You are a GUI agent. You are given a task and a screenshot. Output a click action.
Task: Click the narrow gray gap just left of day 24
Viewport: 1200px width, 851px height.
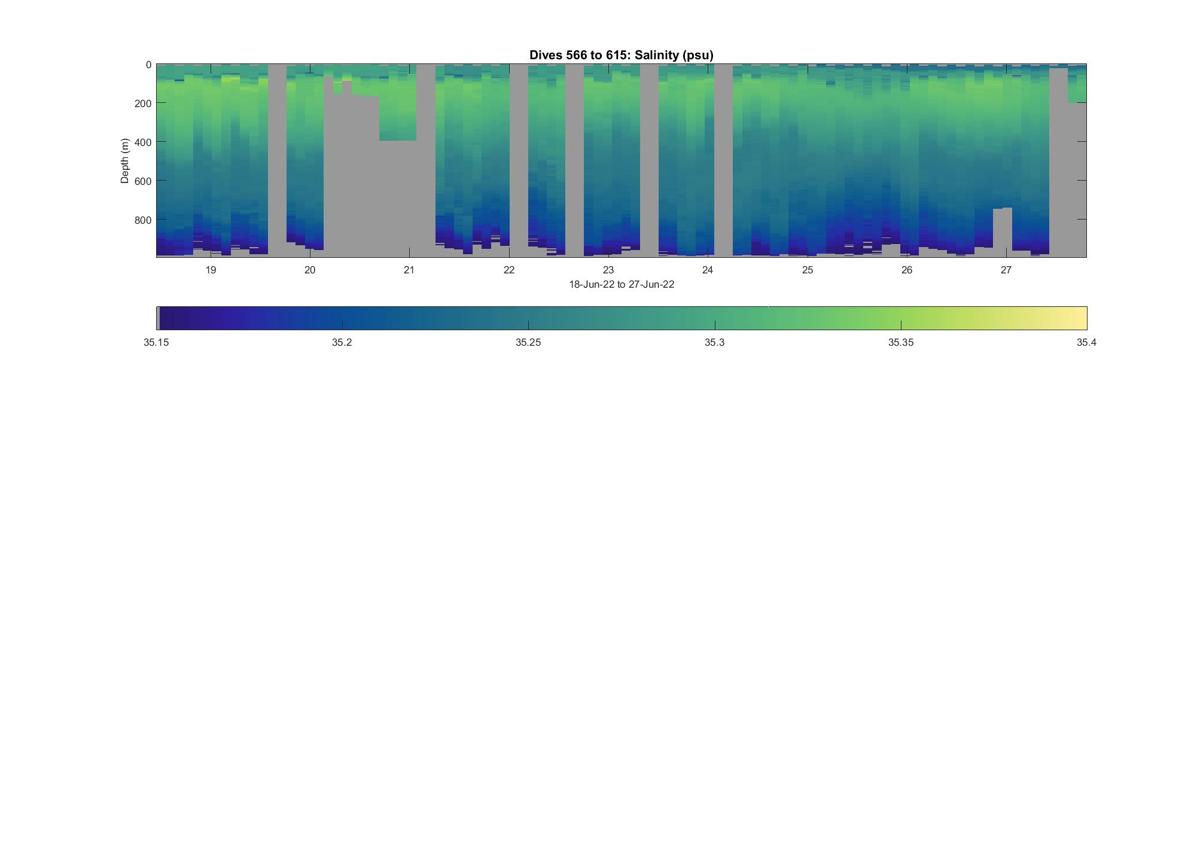pos(649,160)
